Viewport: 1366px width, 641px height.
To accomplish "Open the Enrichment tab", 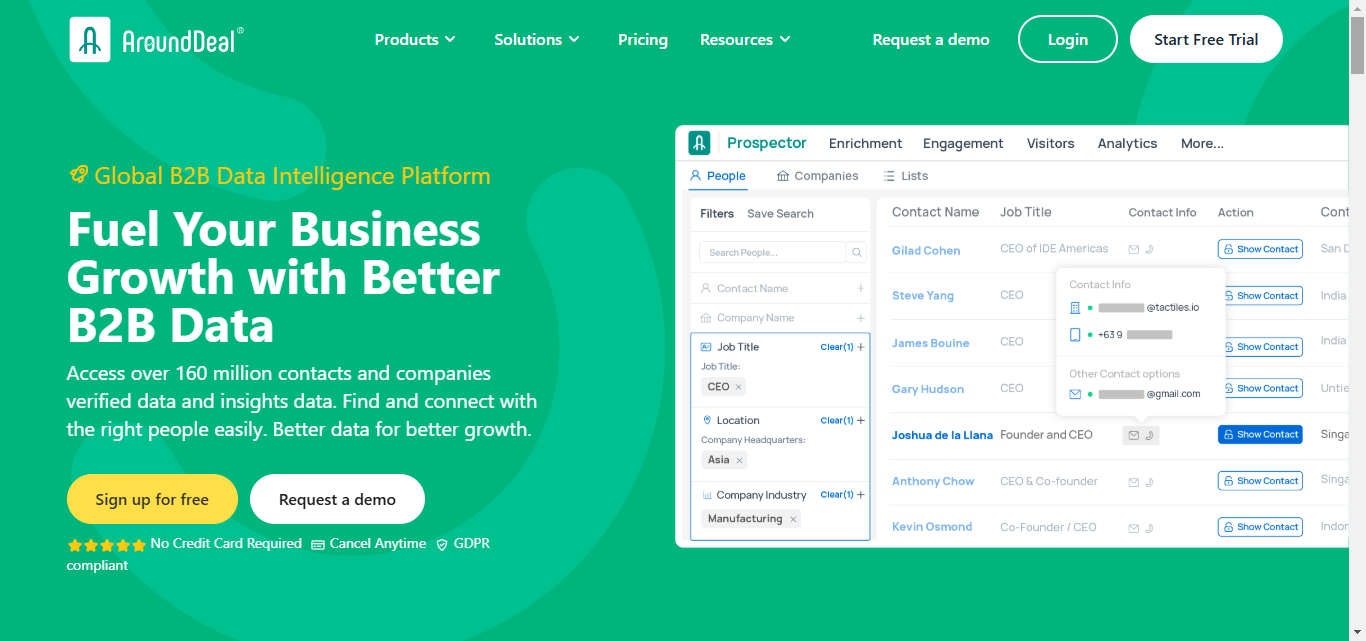I will [x=865, y=143].
